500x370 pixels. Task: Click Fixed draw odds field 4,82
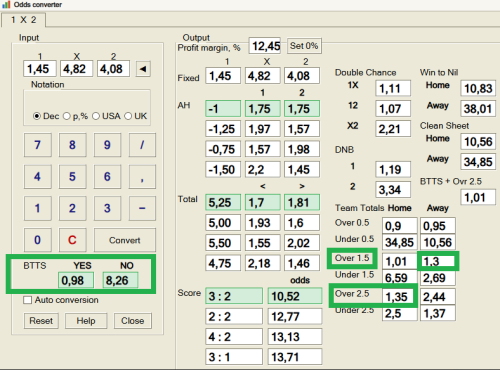263,76
